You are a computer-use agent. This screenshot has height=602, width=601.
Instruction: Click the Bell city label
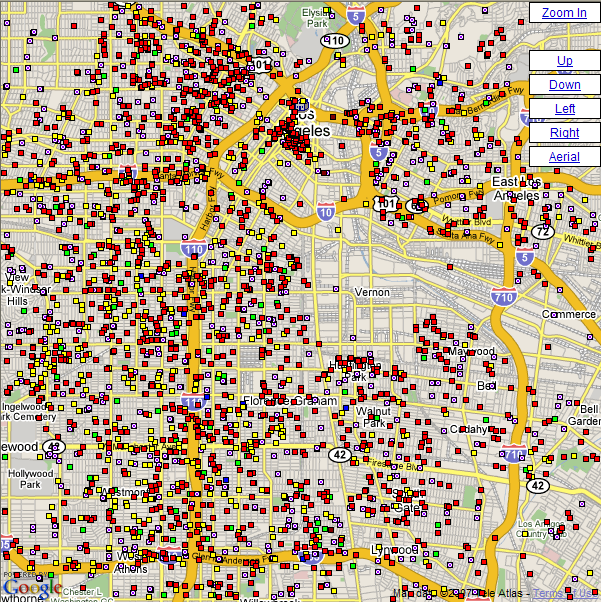click(487, 385)
